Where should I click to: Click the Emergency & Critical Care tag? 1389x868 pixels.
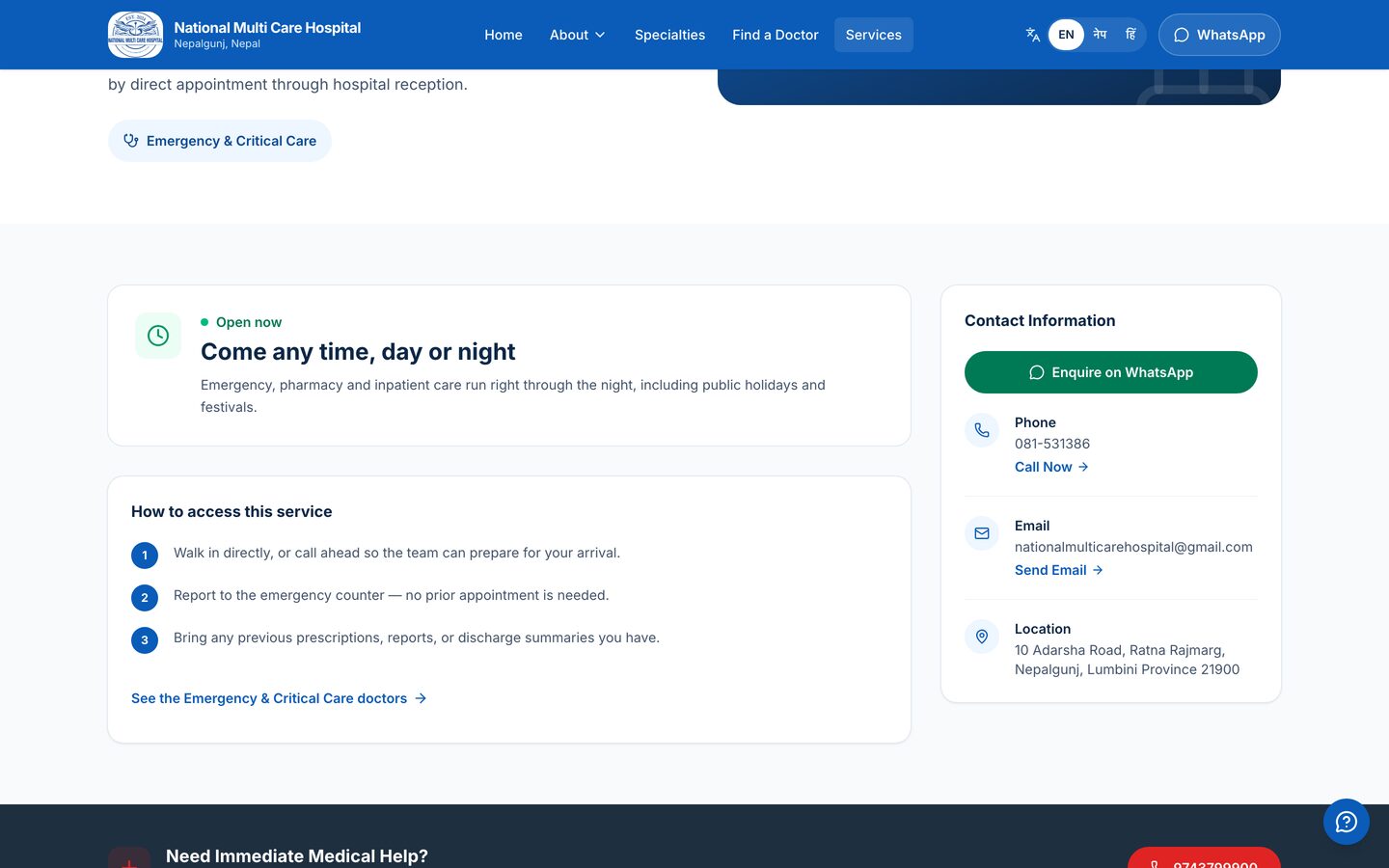(x=220, y=141)
